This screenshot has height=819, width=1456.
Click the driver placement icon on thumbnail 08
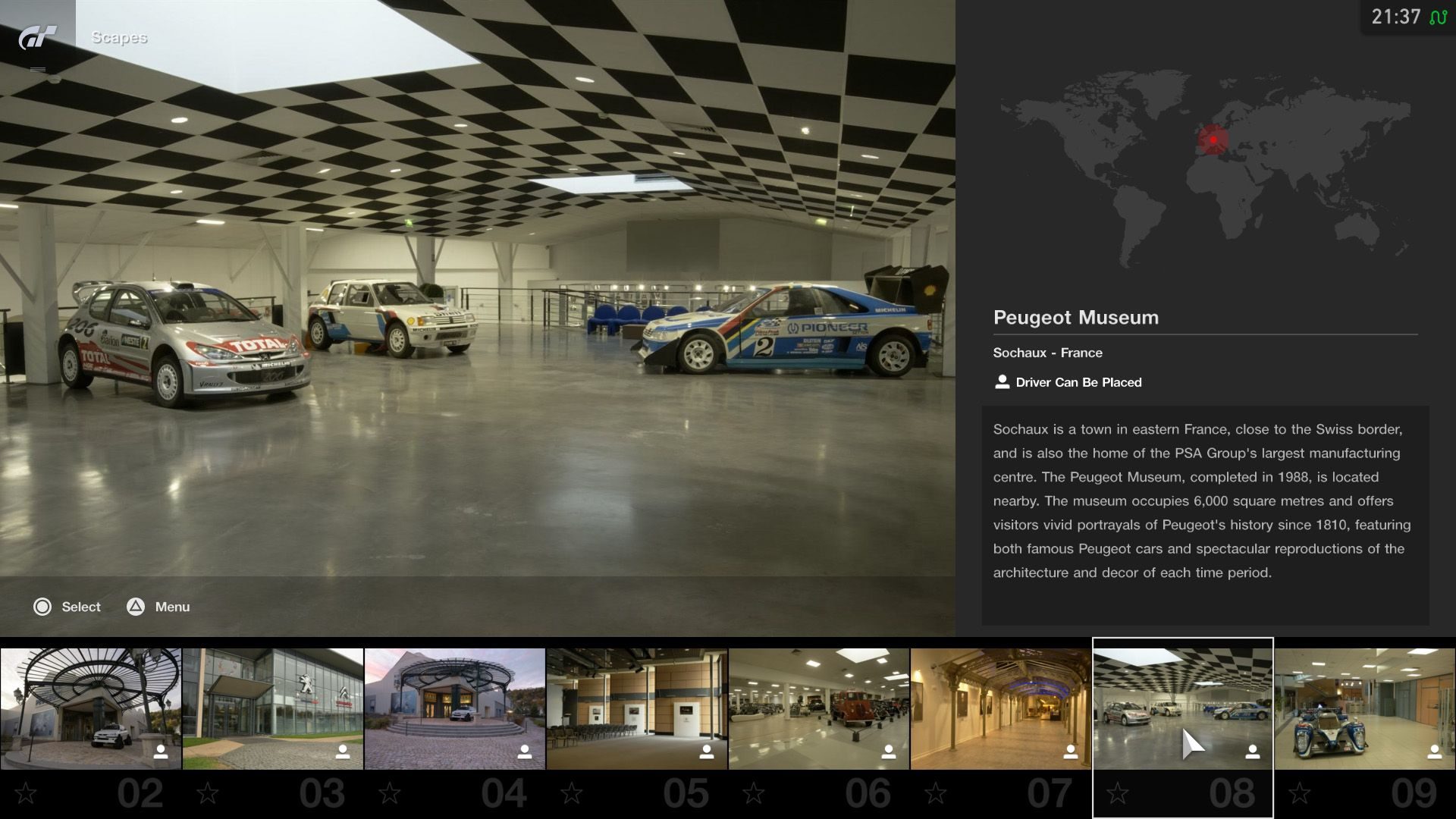[1251, 750]
